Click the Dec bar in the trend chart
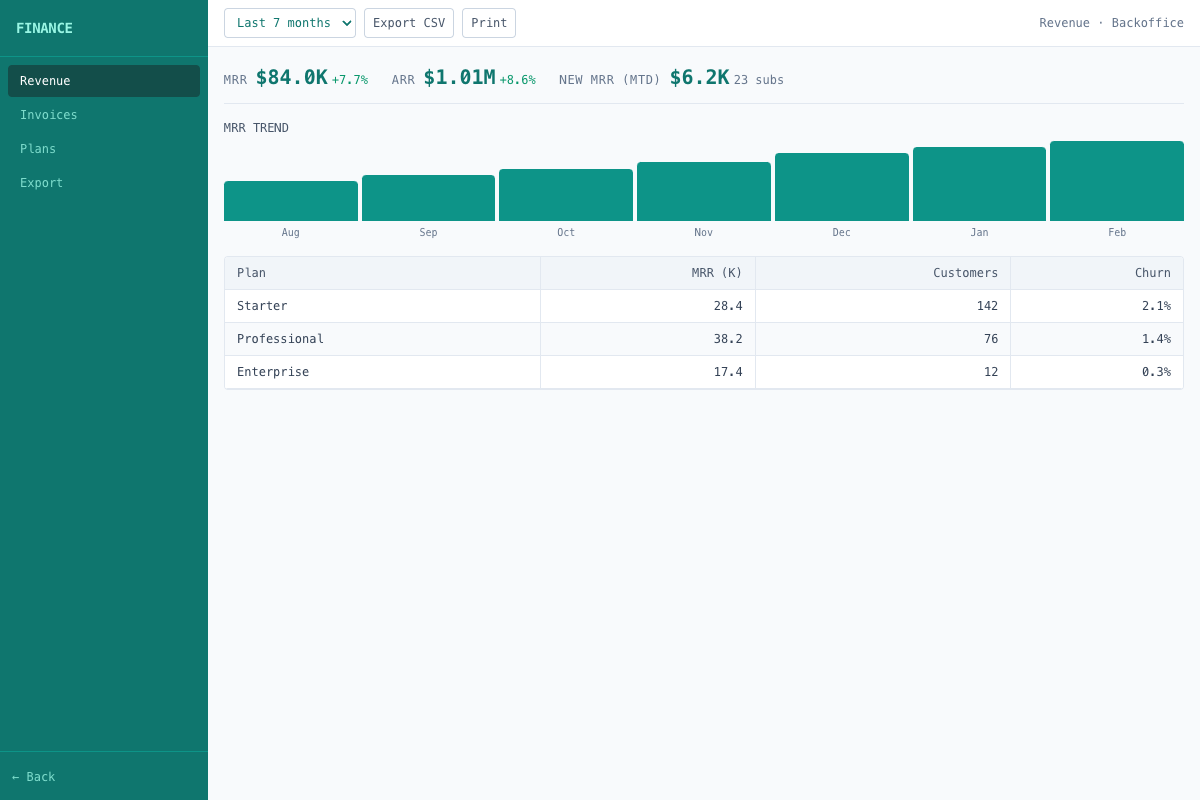 click(841, 186)
